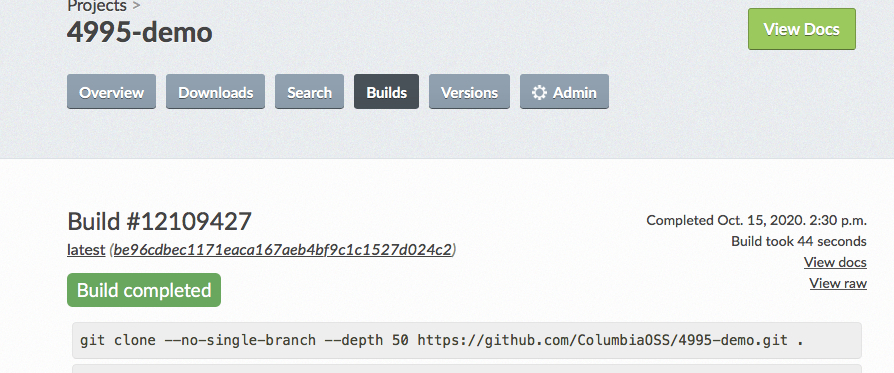
Task: Click the Completed Oct. 15, 2020 timestamp
Action: coord(757,220)
